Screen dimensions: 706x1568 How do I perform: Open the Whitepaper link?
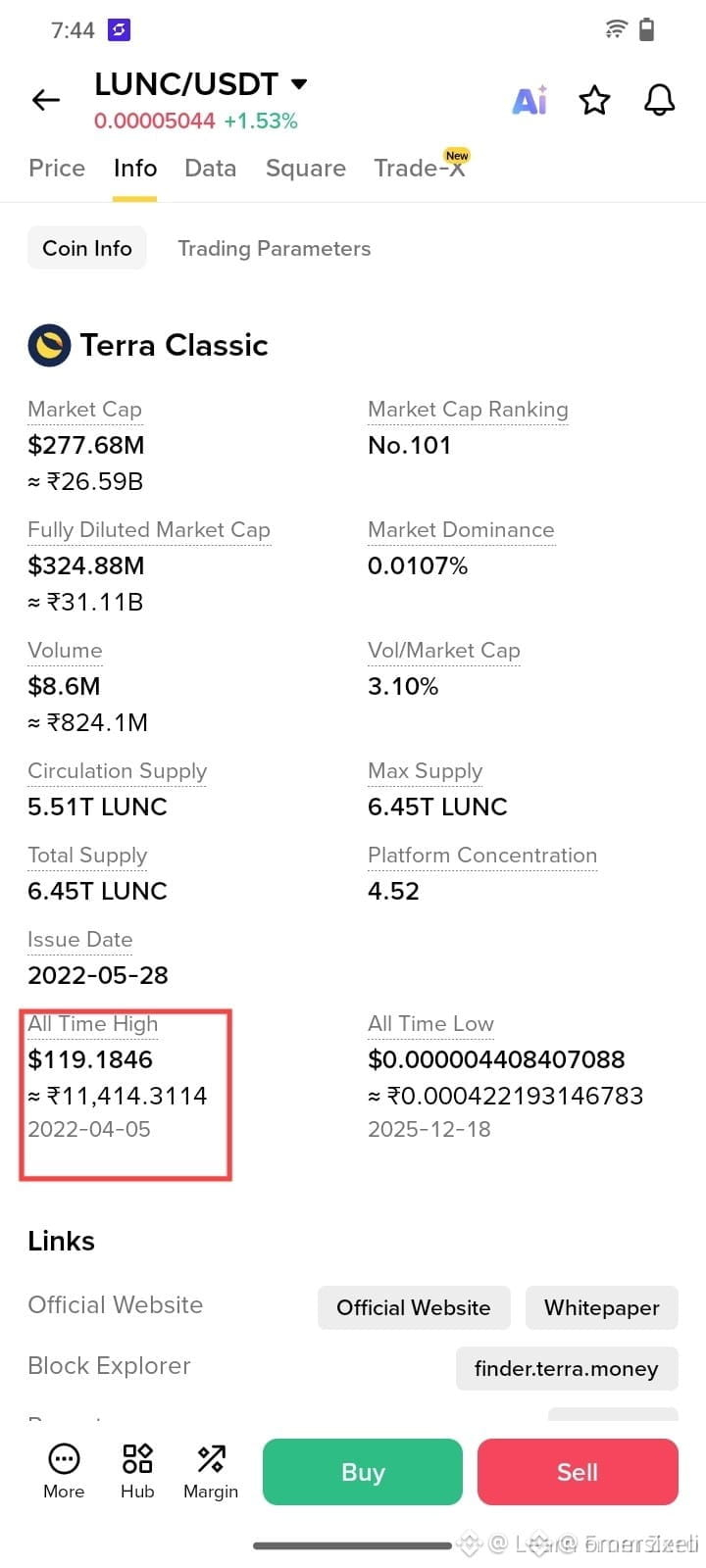(x=602, y=1308)
